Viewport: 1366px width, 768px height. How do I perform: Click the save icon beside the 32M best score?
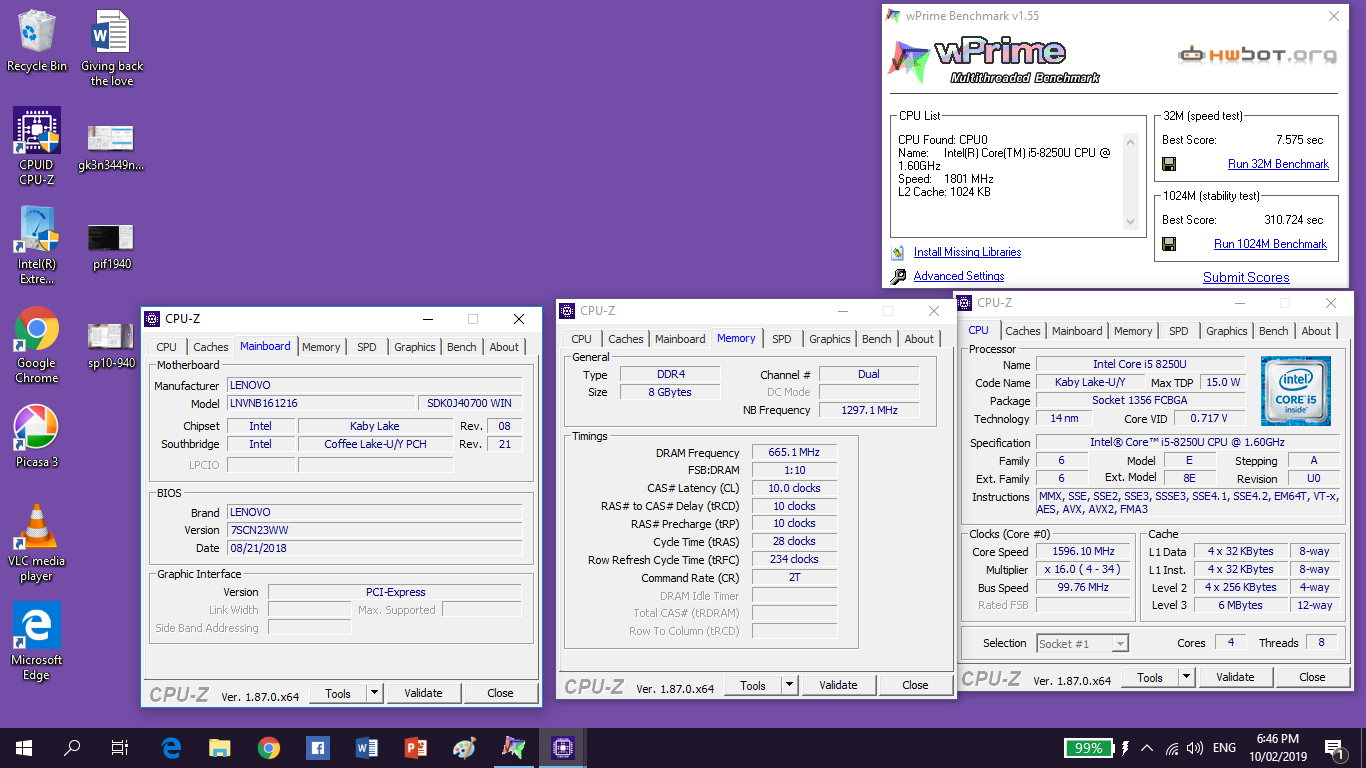coord(1169,164)
